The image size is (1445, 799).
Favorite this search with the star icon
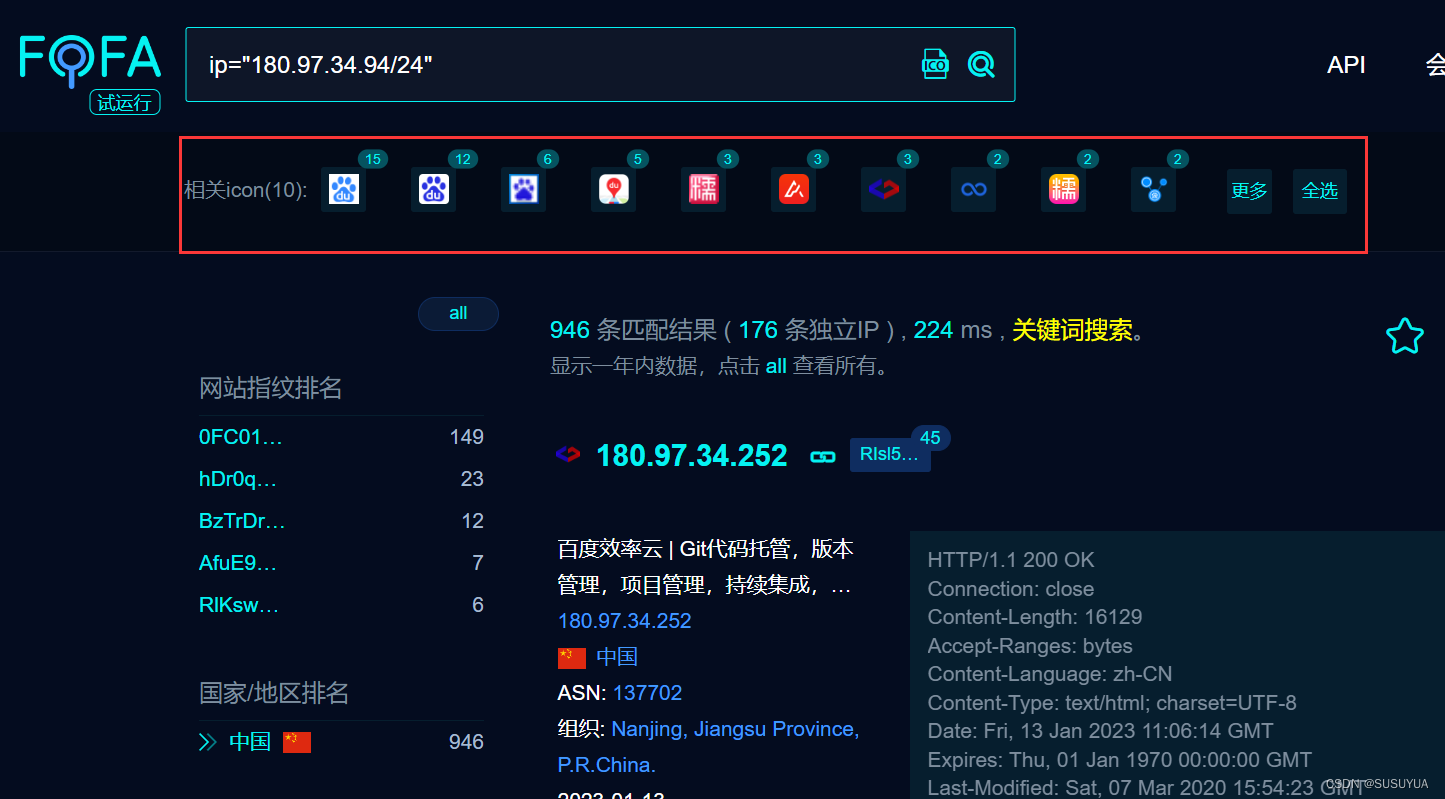click(1404, 336)
